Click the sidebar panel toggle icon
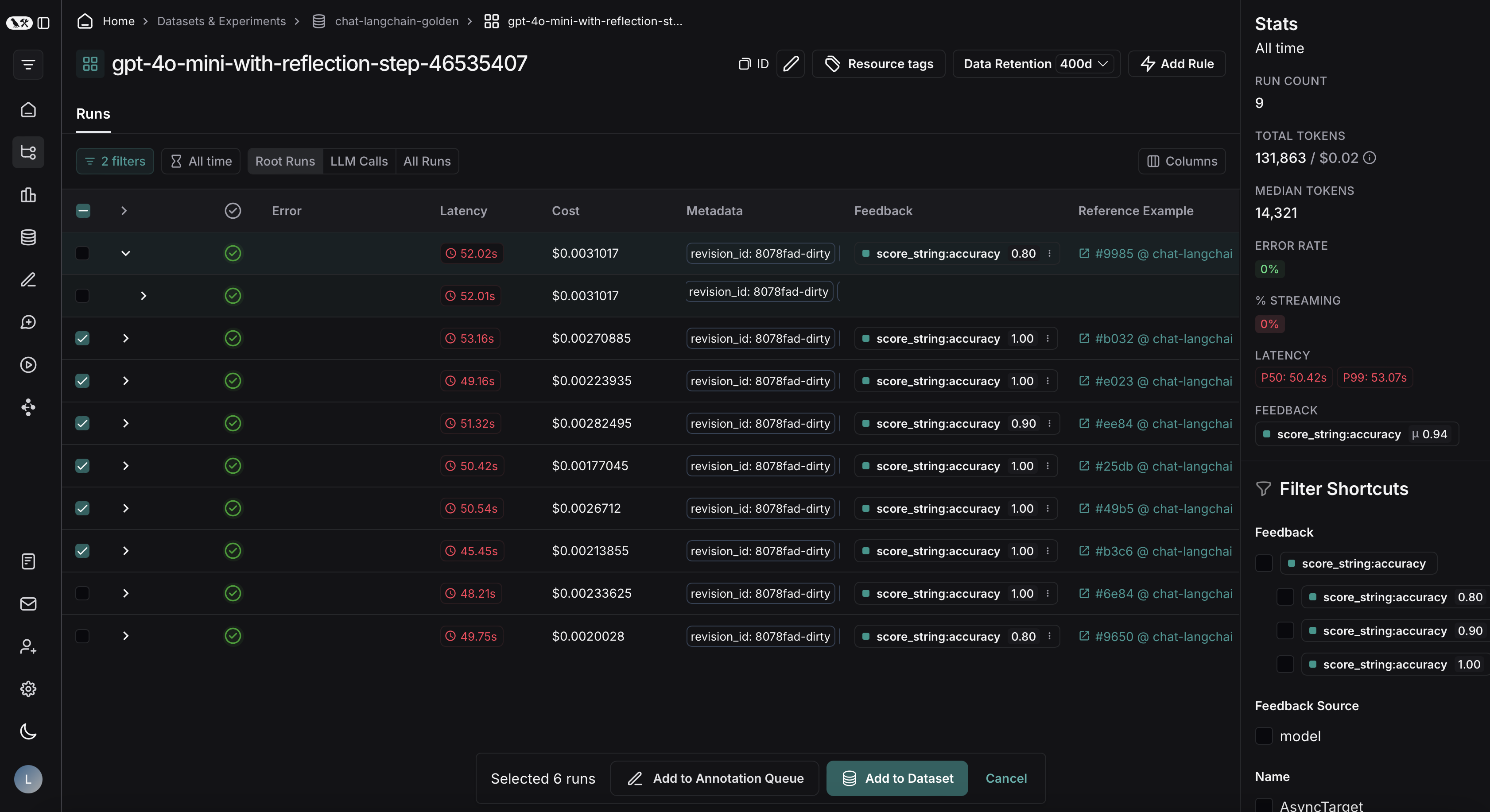 (43, 23)
